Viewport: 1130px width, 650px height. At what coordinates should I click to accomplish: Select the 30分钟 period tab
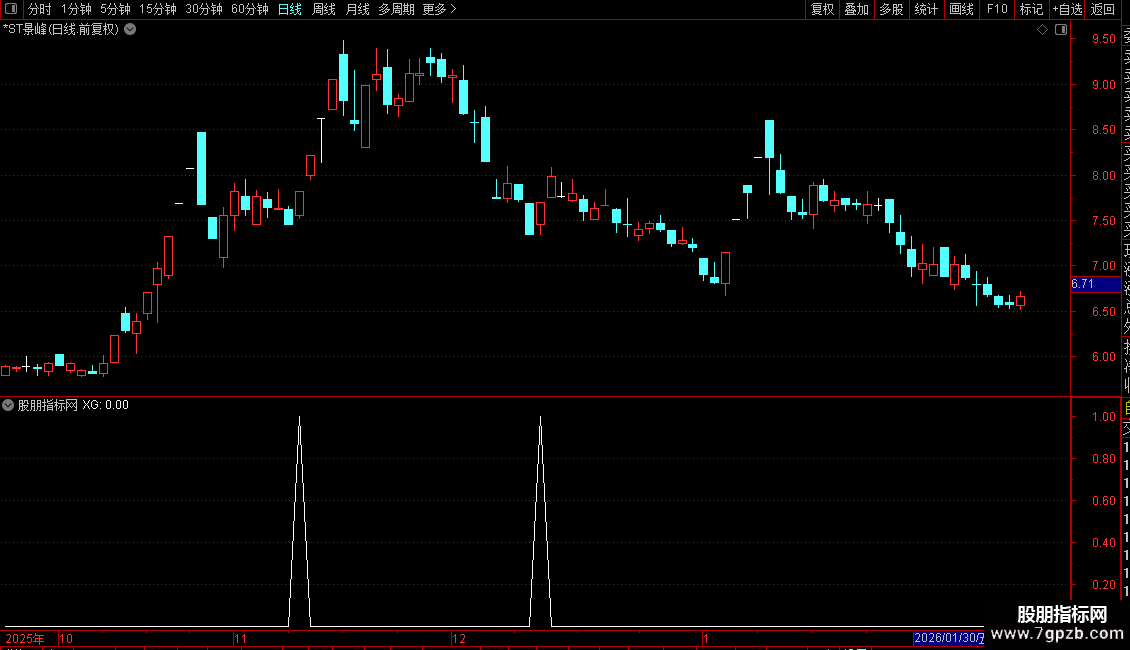203,9
